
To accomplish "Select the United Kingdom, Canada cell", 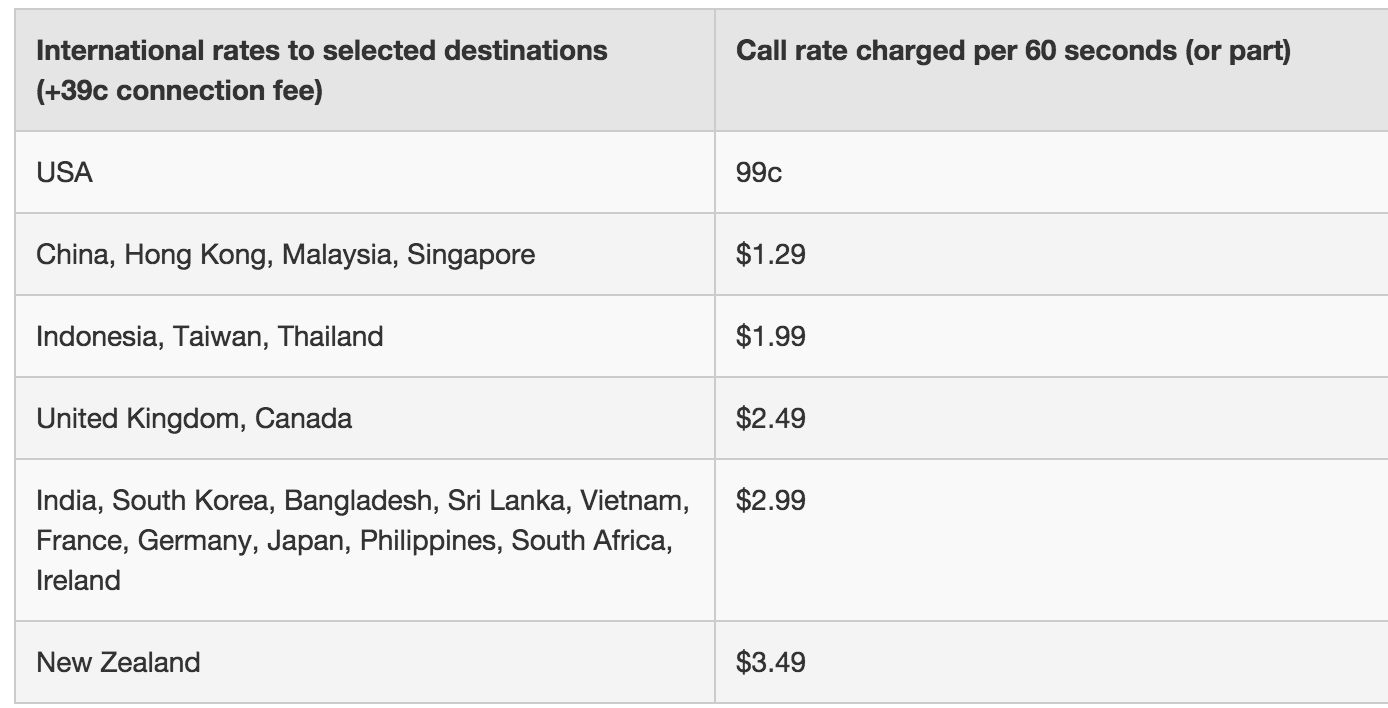I will (x=194, y=418).
